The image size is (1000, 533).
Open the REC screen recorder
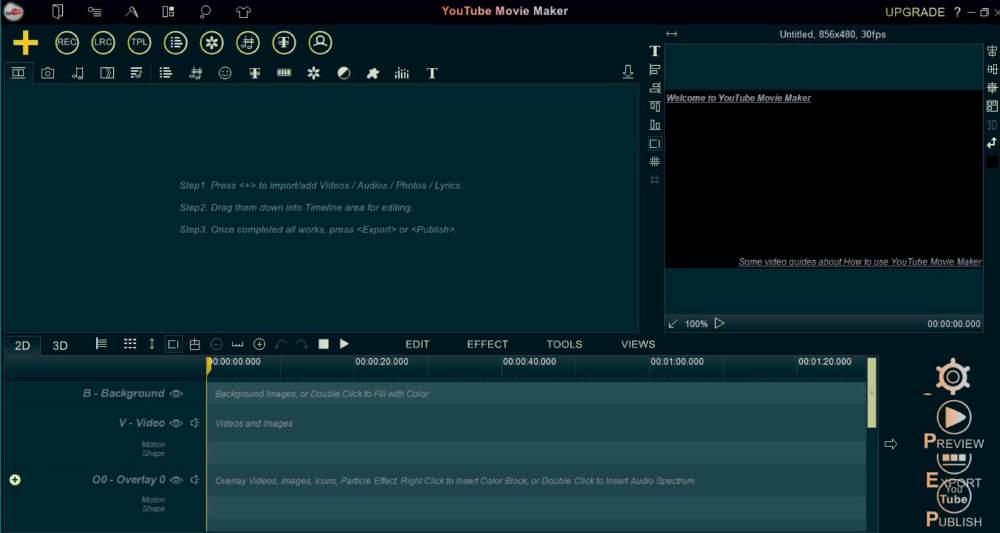pyautogui.click(x=66, y=43)
